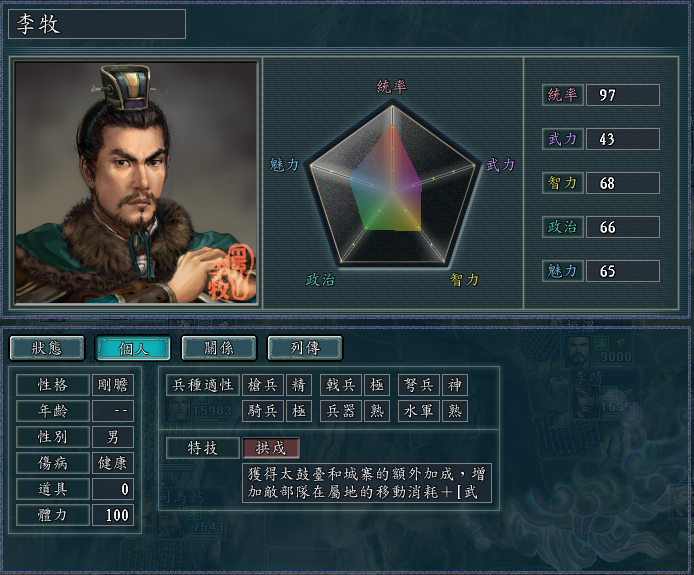Open the 狀態 tab
The width and height of the screenshot is (694, 575).
click(x=47, y=348)
